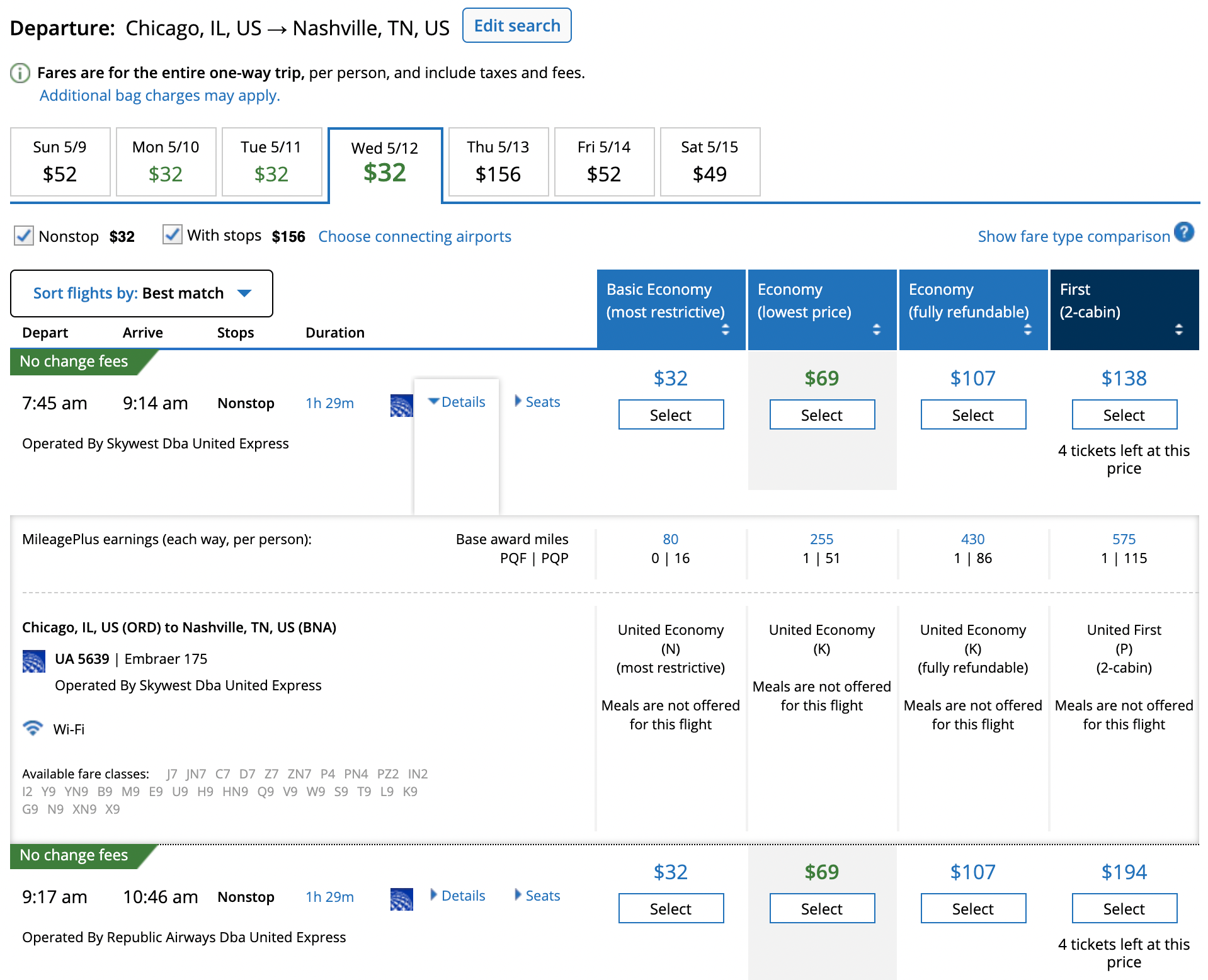Click 1h 29m duration of 7:45 am flight

click(x=330, y=403)
